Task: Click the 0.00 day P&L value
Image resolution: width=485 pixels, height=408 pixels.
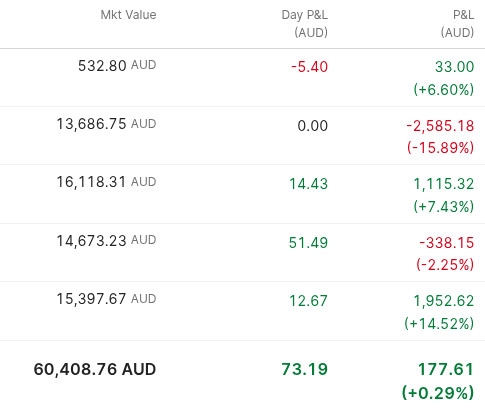Action: [x=313, y=126]
